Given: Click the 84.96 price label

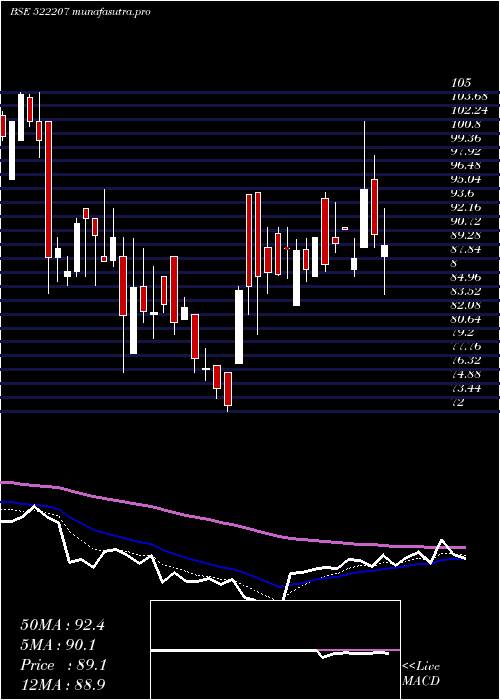Looking at the screenshot, I should pos(468,277).
